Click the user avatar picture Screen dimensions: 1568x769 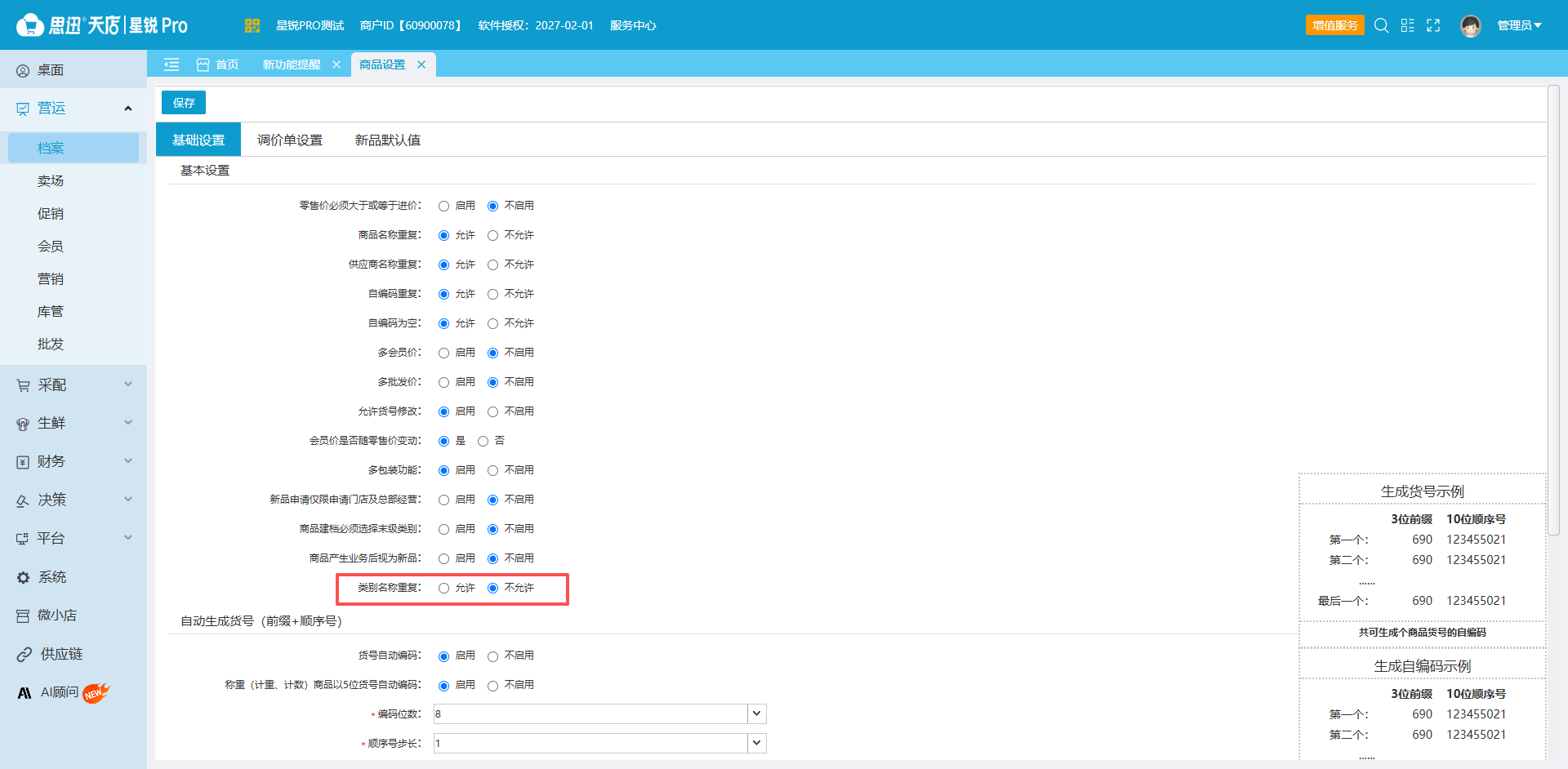(x=1471, y=26)
